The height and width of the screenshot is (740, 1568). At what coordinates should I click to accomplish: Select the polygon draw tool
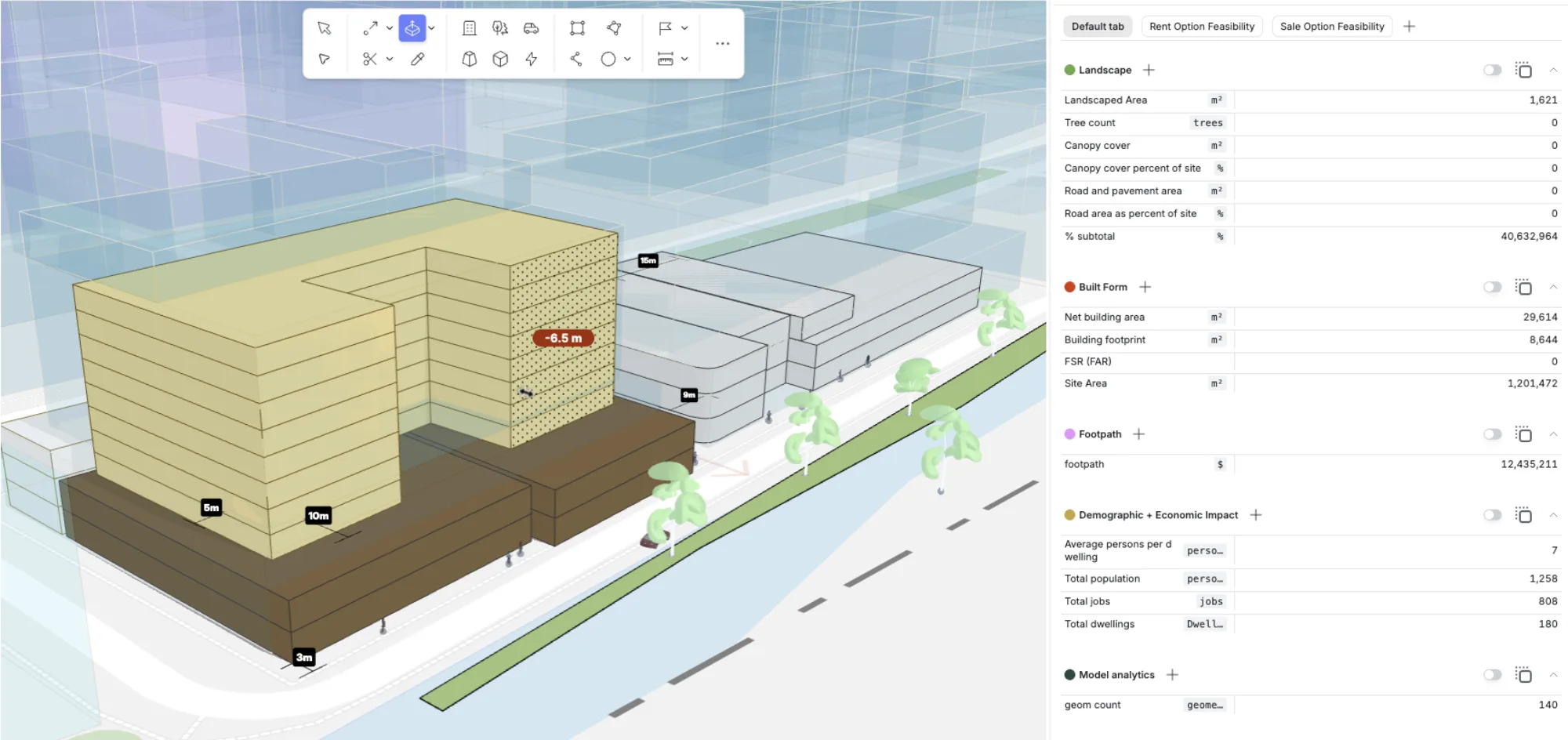point(614,28)
